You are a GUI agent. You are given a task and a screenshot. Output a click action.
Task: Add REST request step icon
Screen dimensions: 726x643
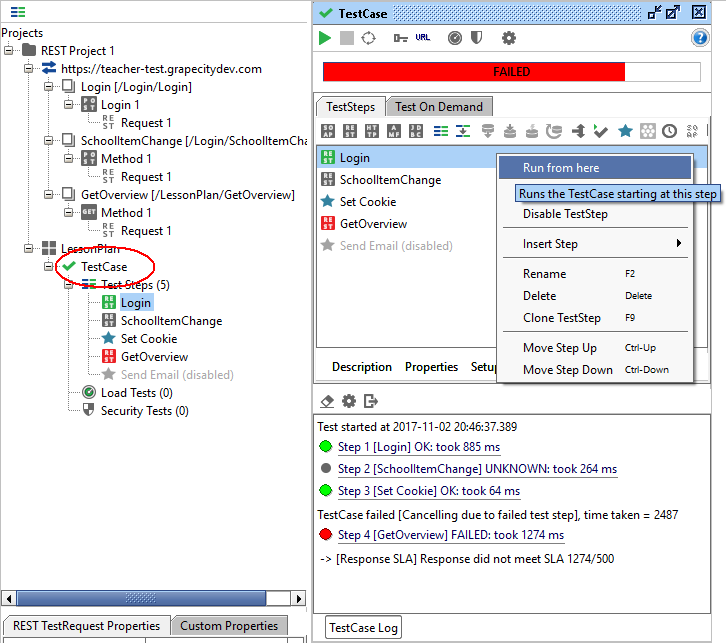point(350,131)
